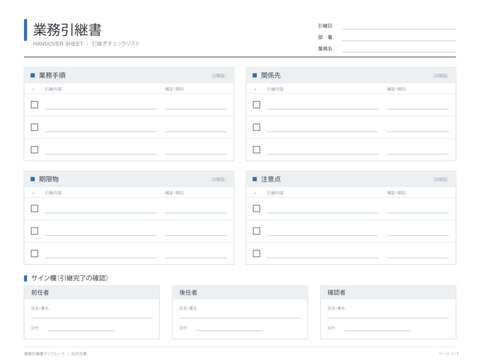Screen dimensions: 480x360
Task: Check the first row box in 関係先
Action: tap(256, 105)
